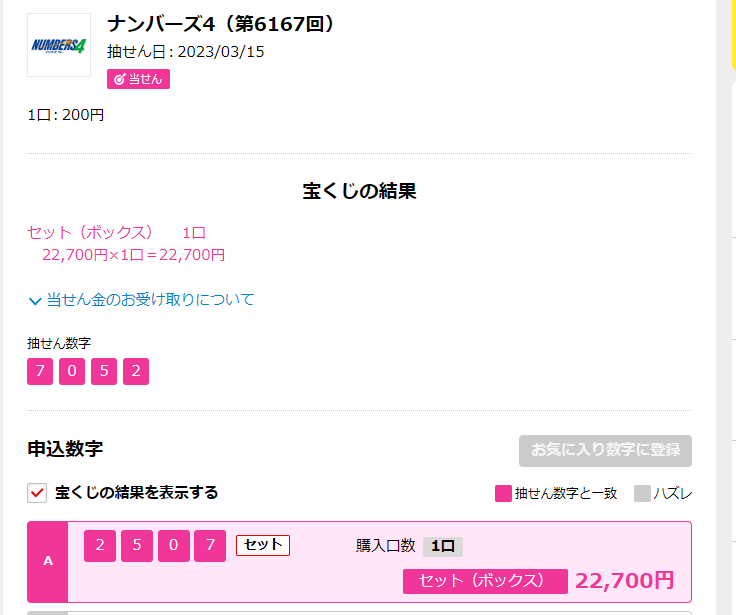
Task: Click お気に入り数字に登録 button
Action: 605,451
